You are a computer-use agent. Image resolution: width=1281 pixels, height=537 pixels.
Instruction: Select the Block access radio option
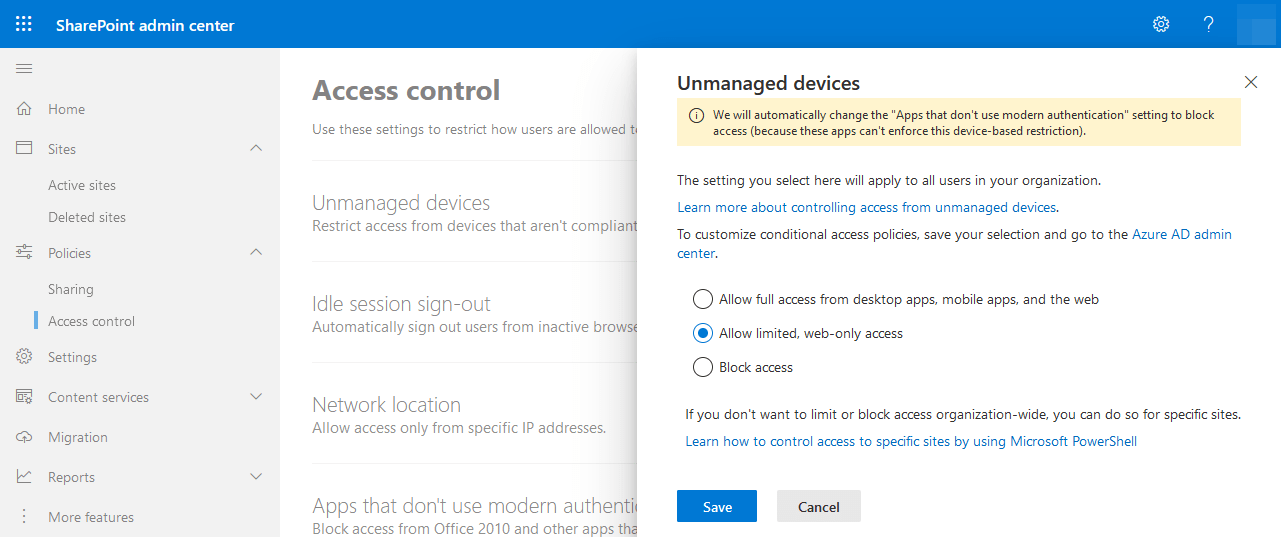[703, 367]
